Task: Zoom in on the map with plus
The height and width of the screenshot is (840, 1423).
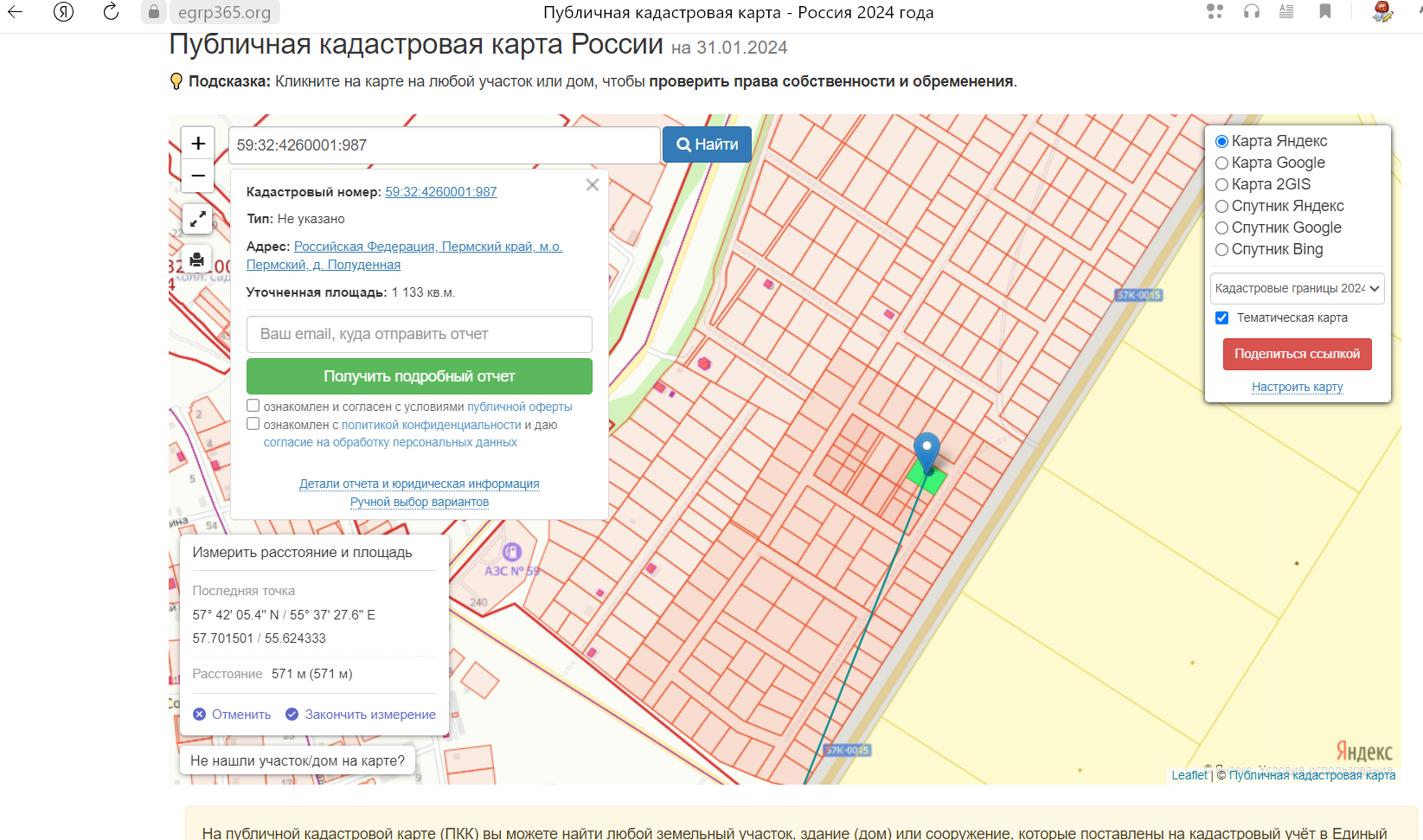Action: point(198,143)
